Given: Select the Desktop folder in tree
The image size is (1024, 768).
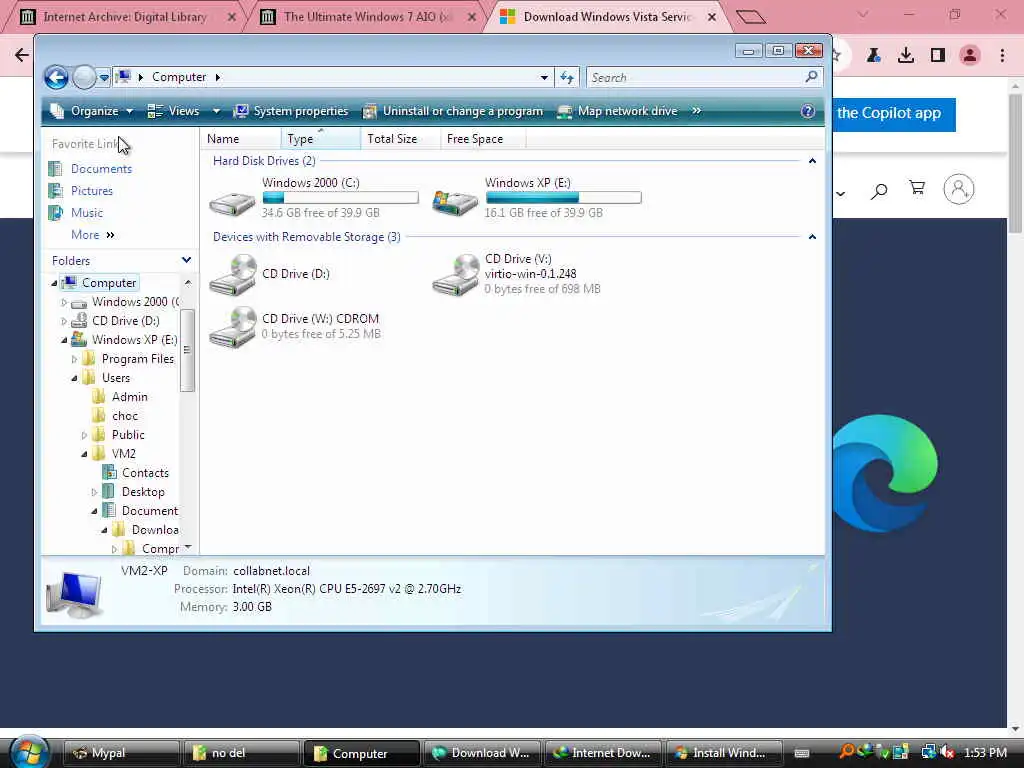Looking at the screenshot, I should (x=143, y=492).
